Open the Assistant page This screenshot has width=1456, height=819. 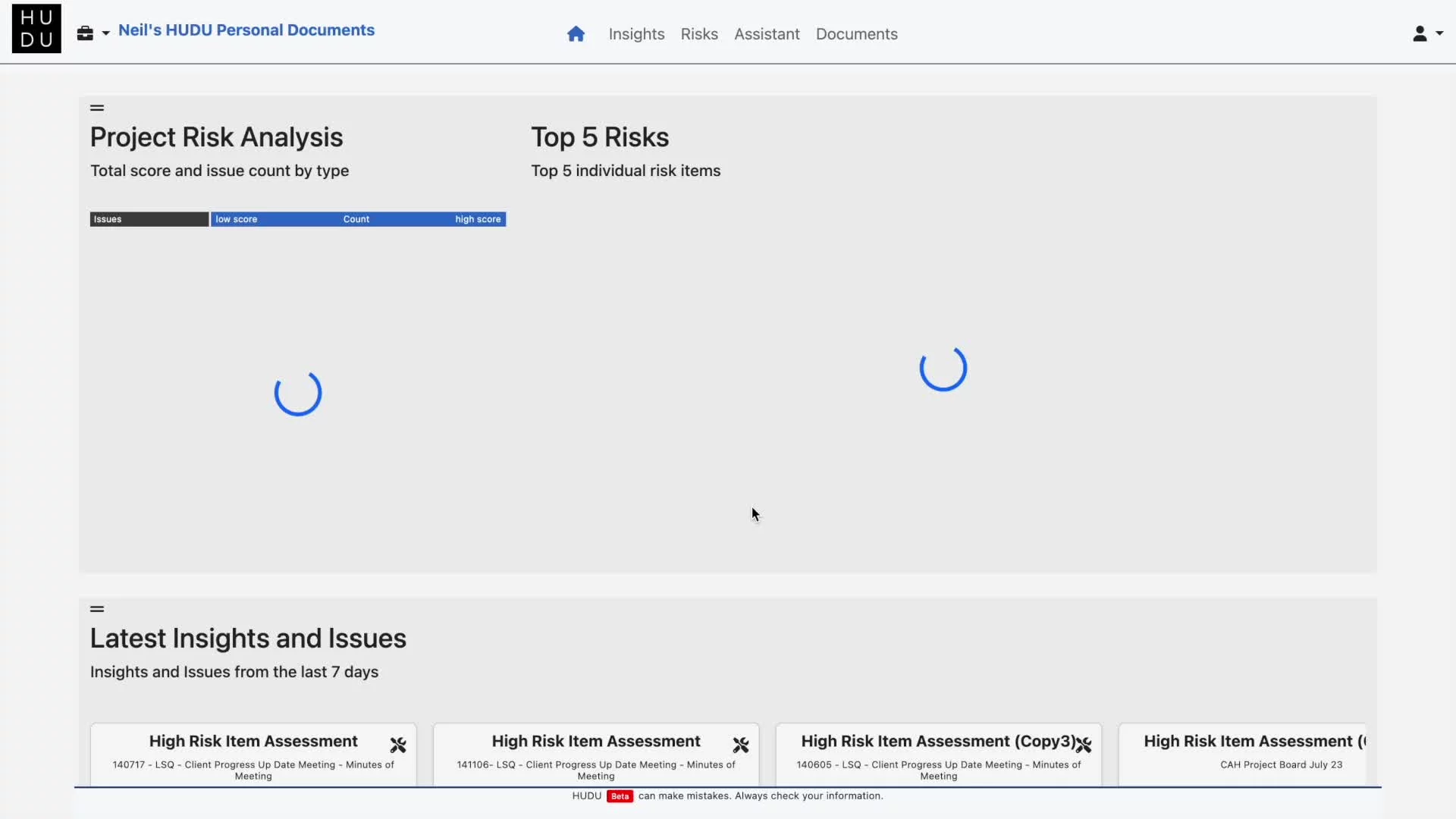767,34
